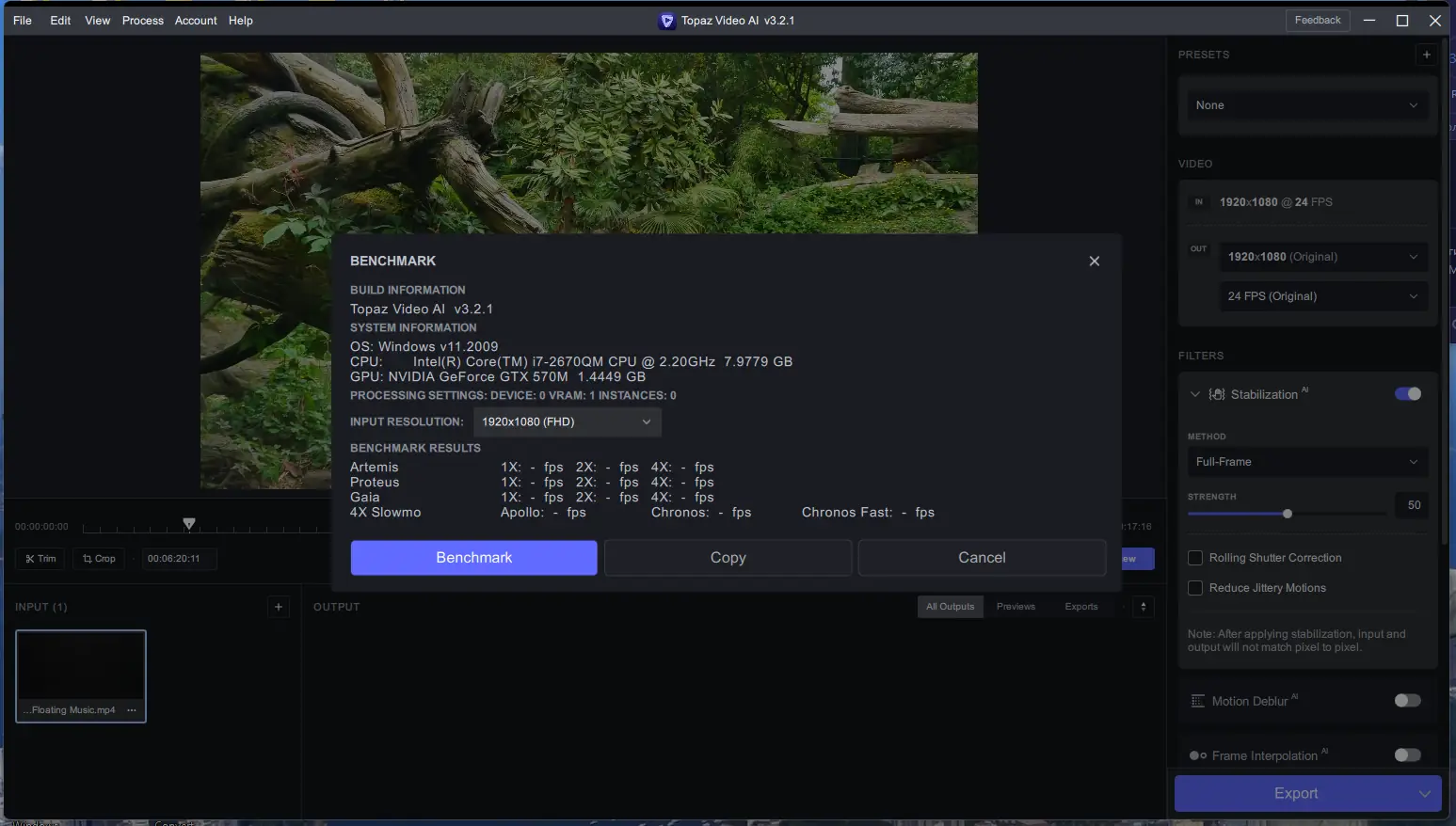This screenshot has height=826, width=1456.
Task: Click the Motion Deblur filter icon
Action: [x=1198, y=701]
